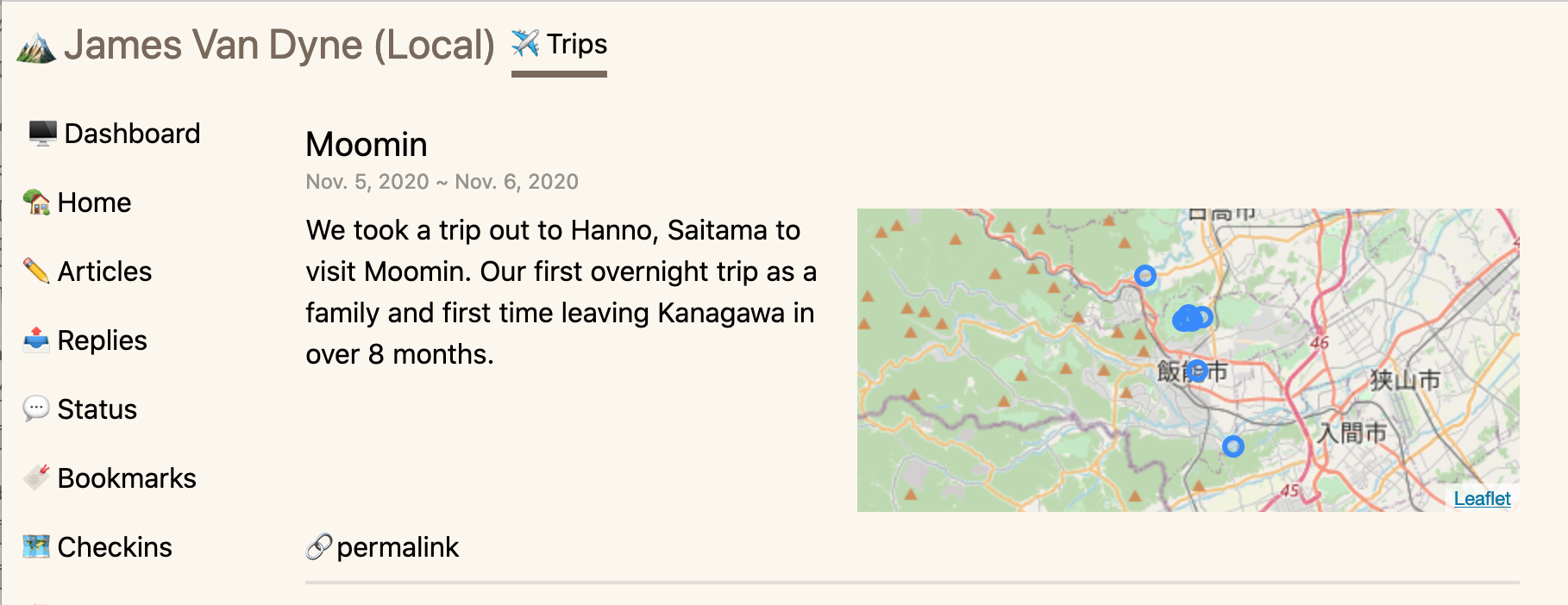This screenshot has height=605, width=1568.
Task: Follow the permalink link
Action: [398, 547]
